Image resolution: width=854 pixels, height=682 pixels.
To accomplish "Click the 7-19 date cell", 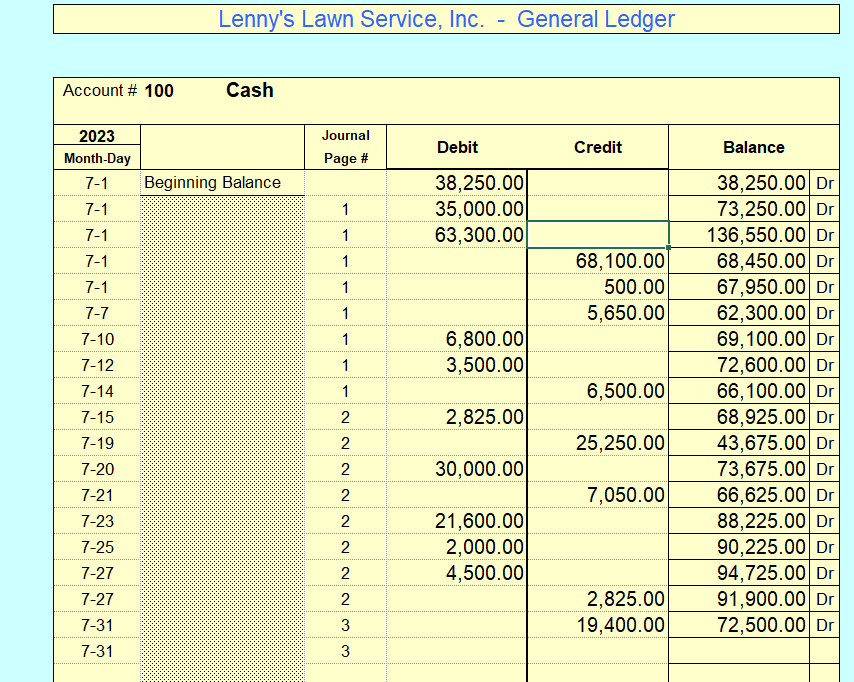I will pyautogui.click(x=97, y=443).
